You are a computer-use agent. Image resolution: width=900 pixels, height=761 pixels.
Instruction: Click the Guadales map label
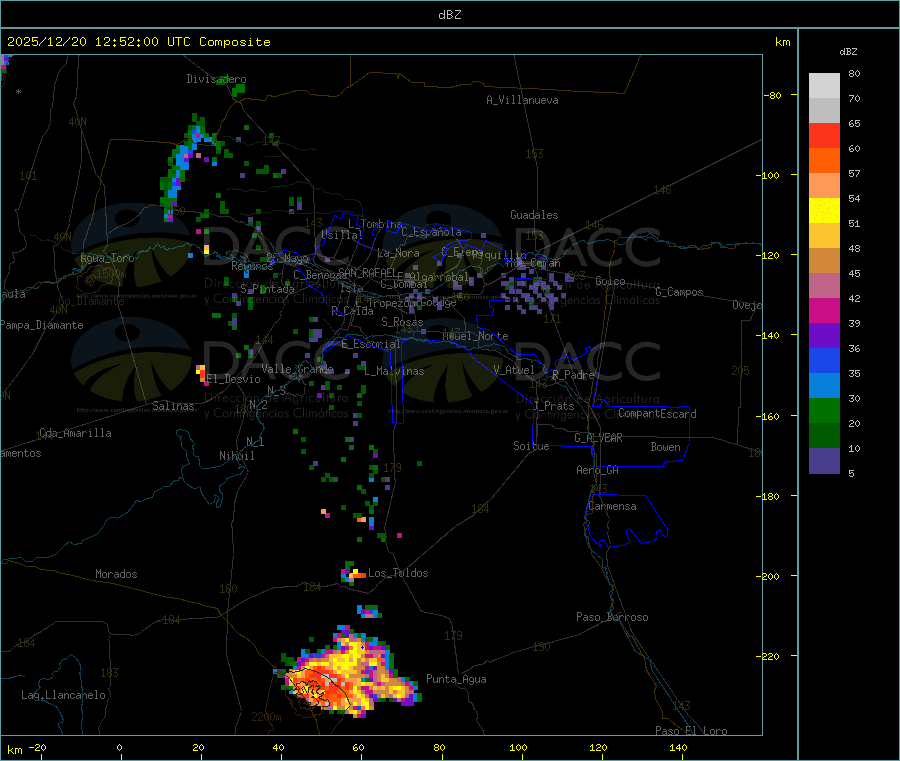534,215
